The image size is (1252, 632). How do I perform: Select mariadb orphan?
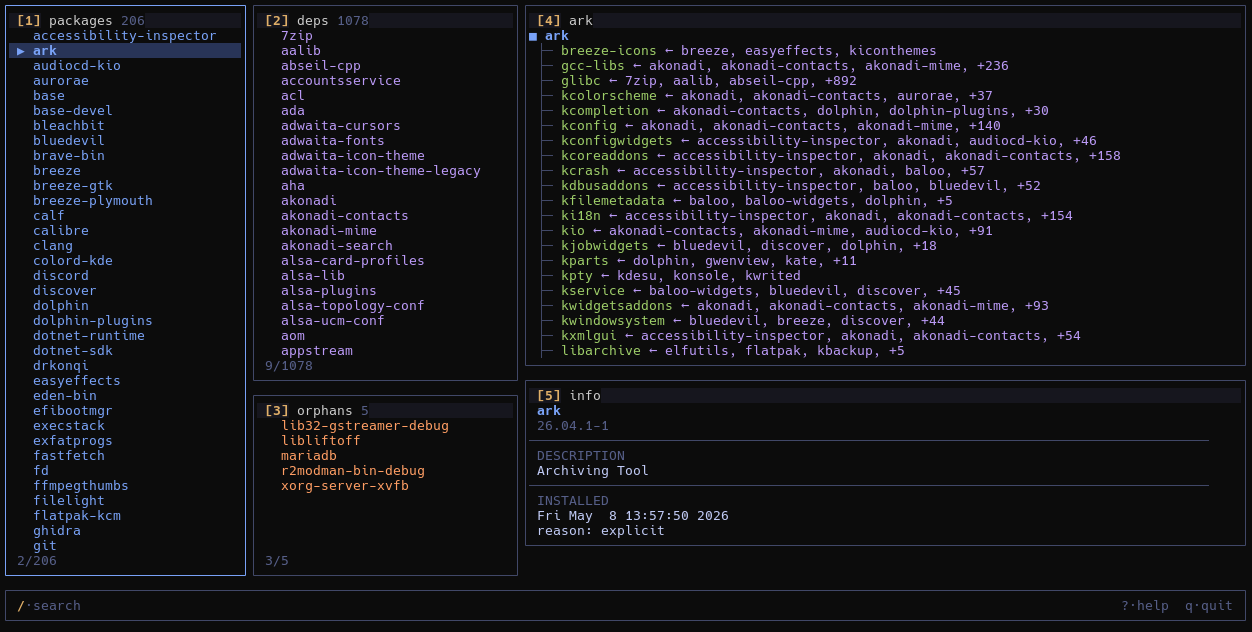[x=309, y=456]
